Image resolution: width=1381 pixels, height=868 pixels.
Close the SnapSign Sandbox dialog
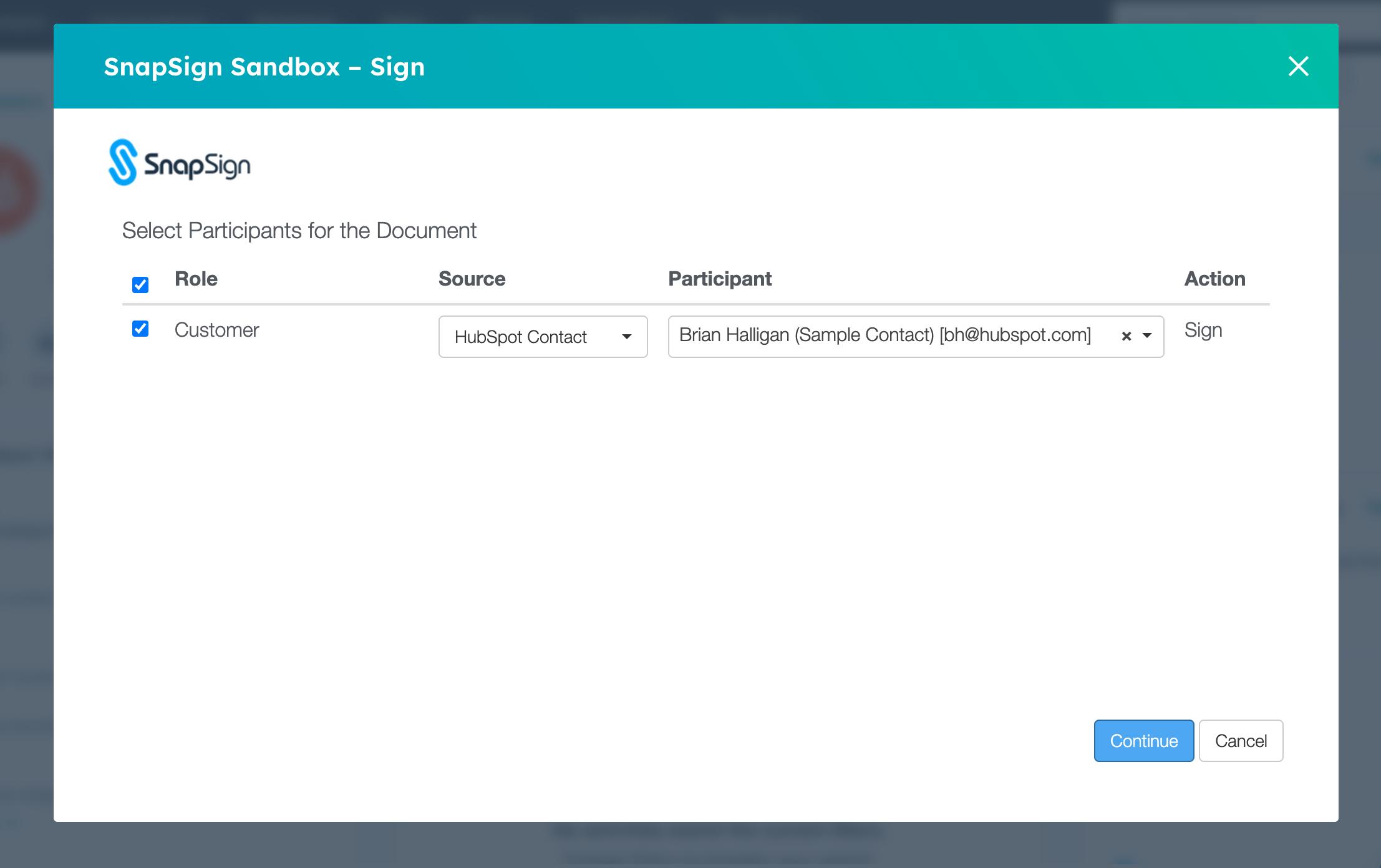(x=1298, y=66)
